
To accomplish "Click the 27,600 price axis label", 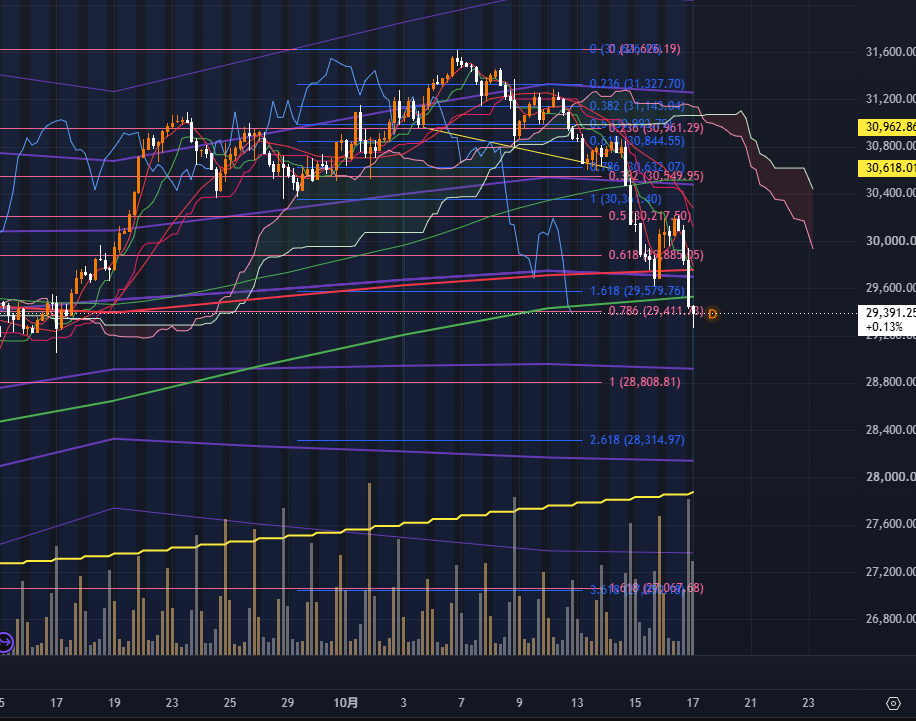I will click(x=890, y=524).
